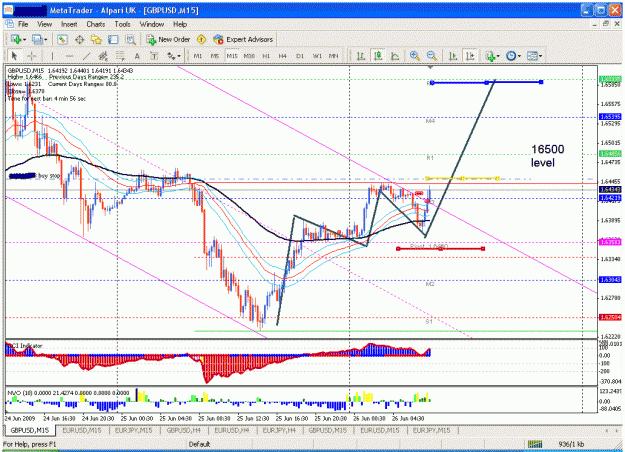The image size is (625, 452).
Task: Select the Horizontal Line drawing tool
Action: (69, 56)
